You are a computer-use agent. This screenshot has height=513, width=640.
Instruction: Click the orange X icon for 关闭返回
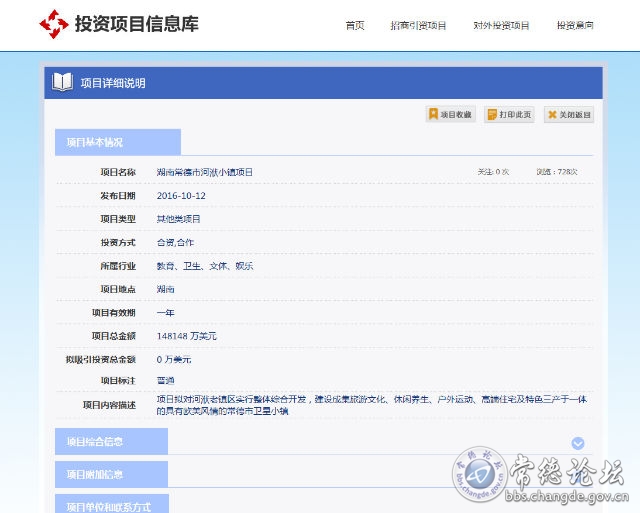pyautogui.click(x=552, y=115)
